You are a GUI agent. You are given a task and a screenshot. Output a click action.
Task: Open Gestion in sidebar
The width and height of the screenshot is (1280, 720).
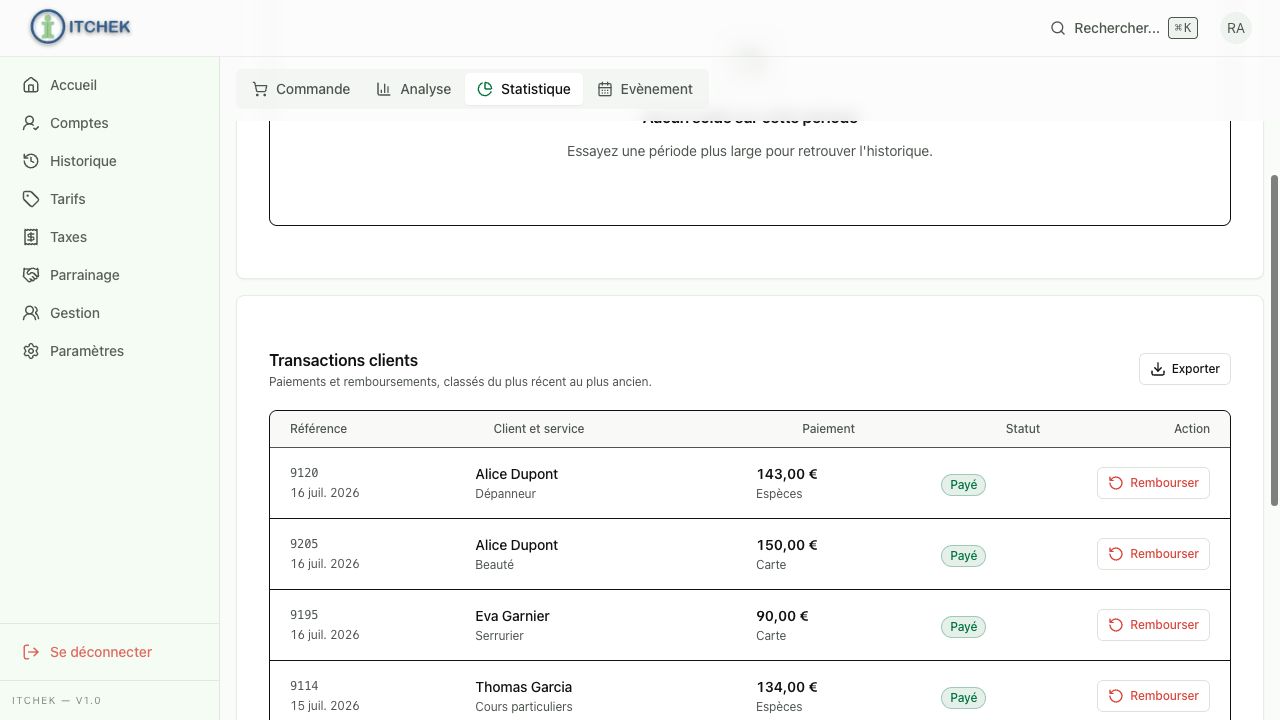110,313
